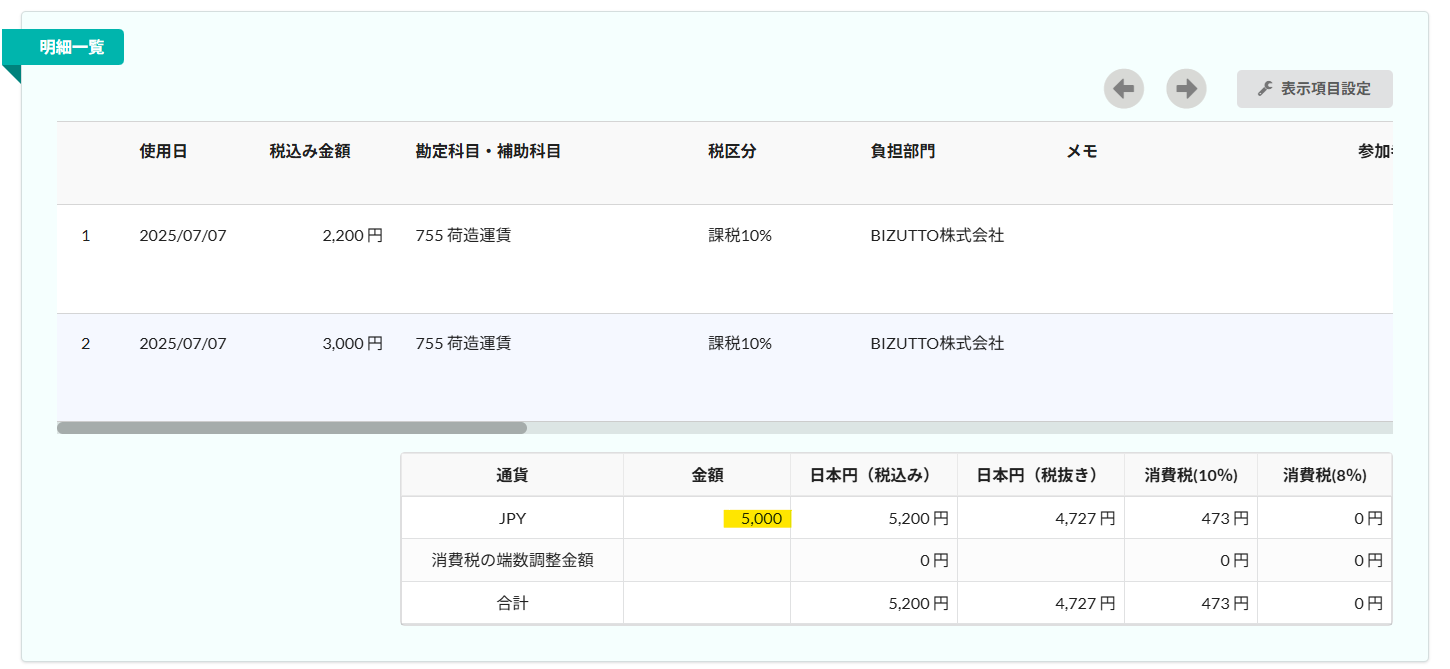
Task: Click row 1 account 755 荷造運賃
Action: pos(463,236)
